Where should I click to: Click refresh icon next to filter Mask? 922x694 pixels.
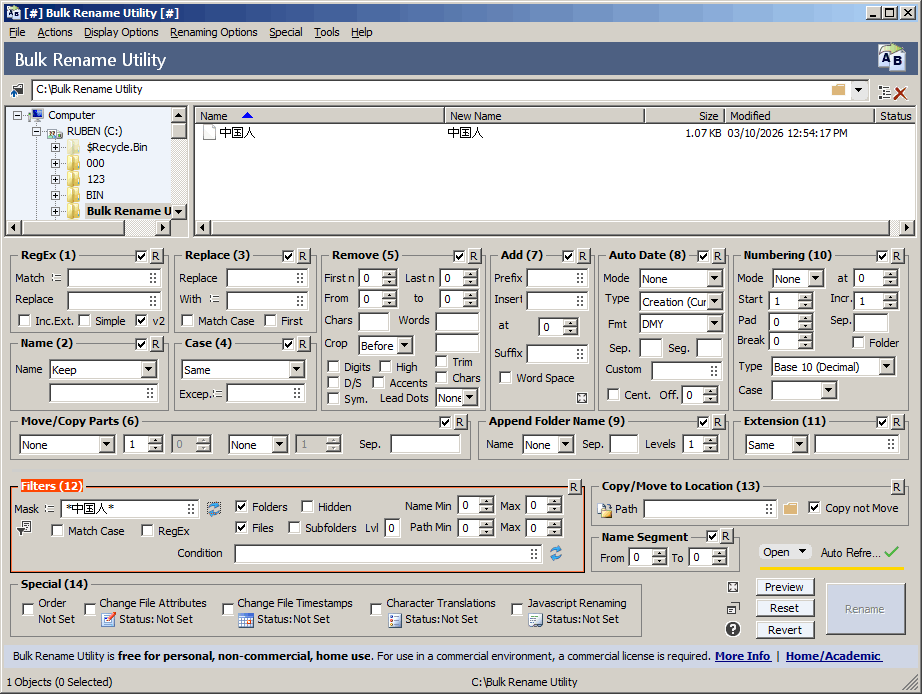[x=214, y=509]
